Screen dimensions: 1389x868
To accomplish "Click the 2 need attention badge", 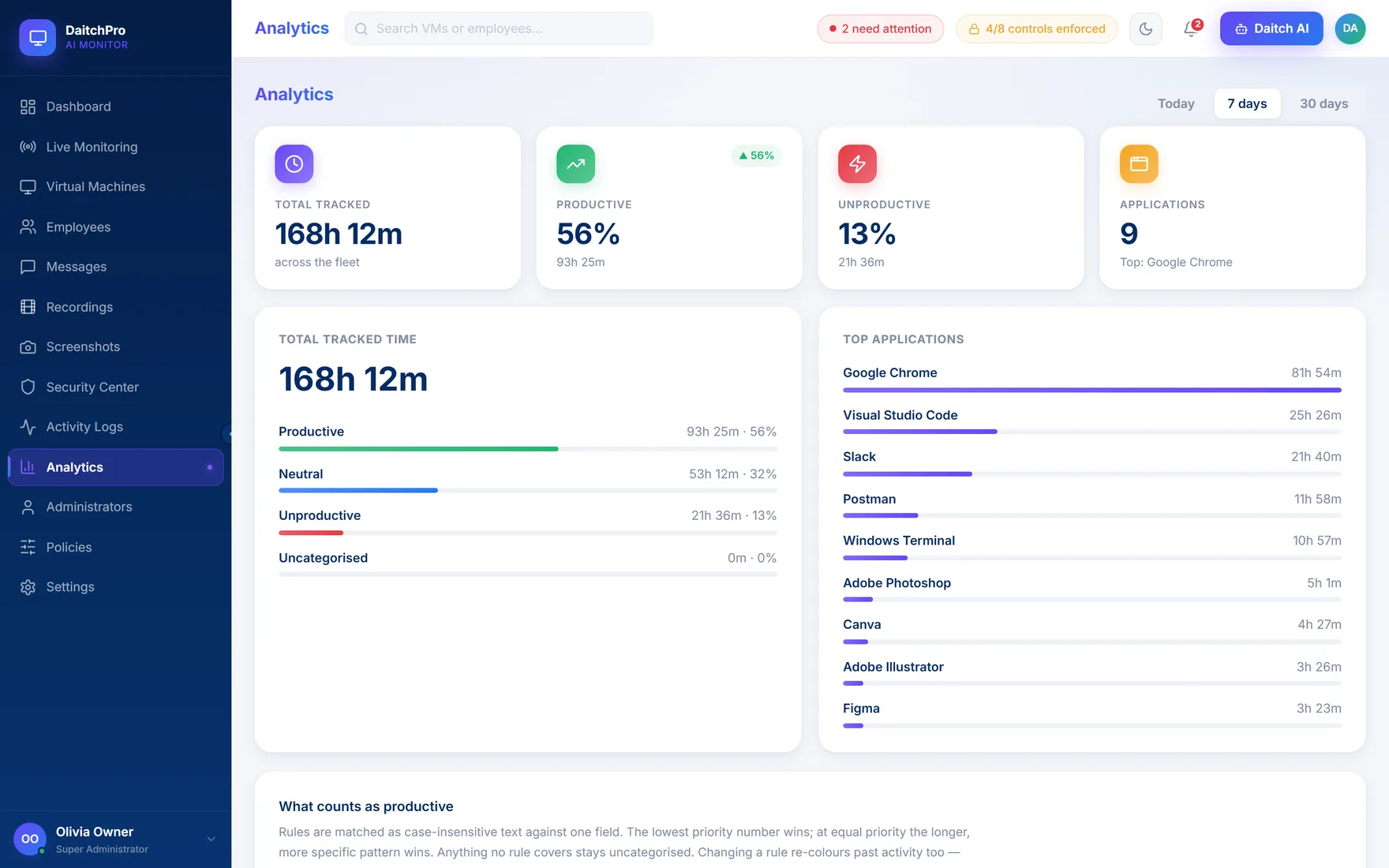I will (x=880, y=28).
